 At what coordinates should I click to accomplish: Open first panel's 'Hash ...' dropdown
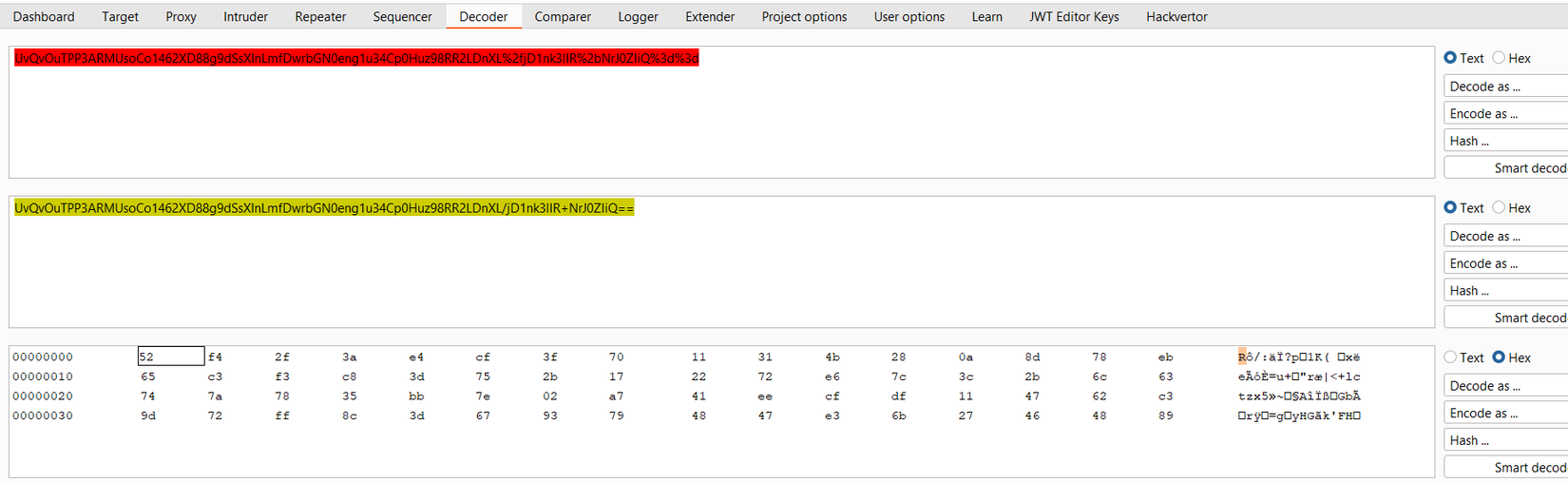pyautogui.click(x=1505, y=141)
